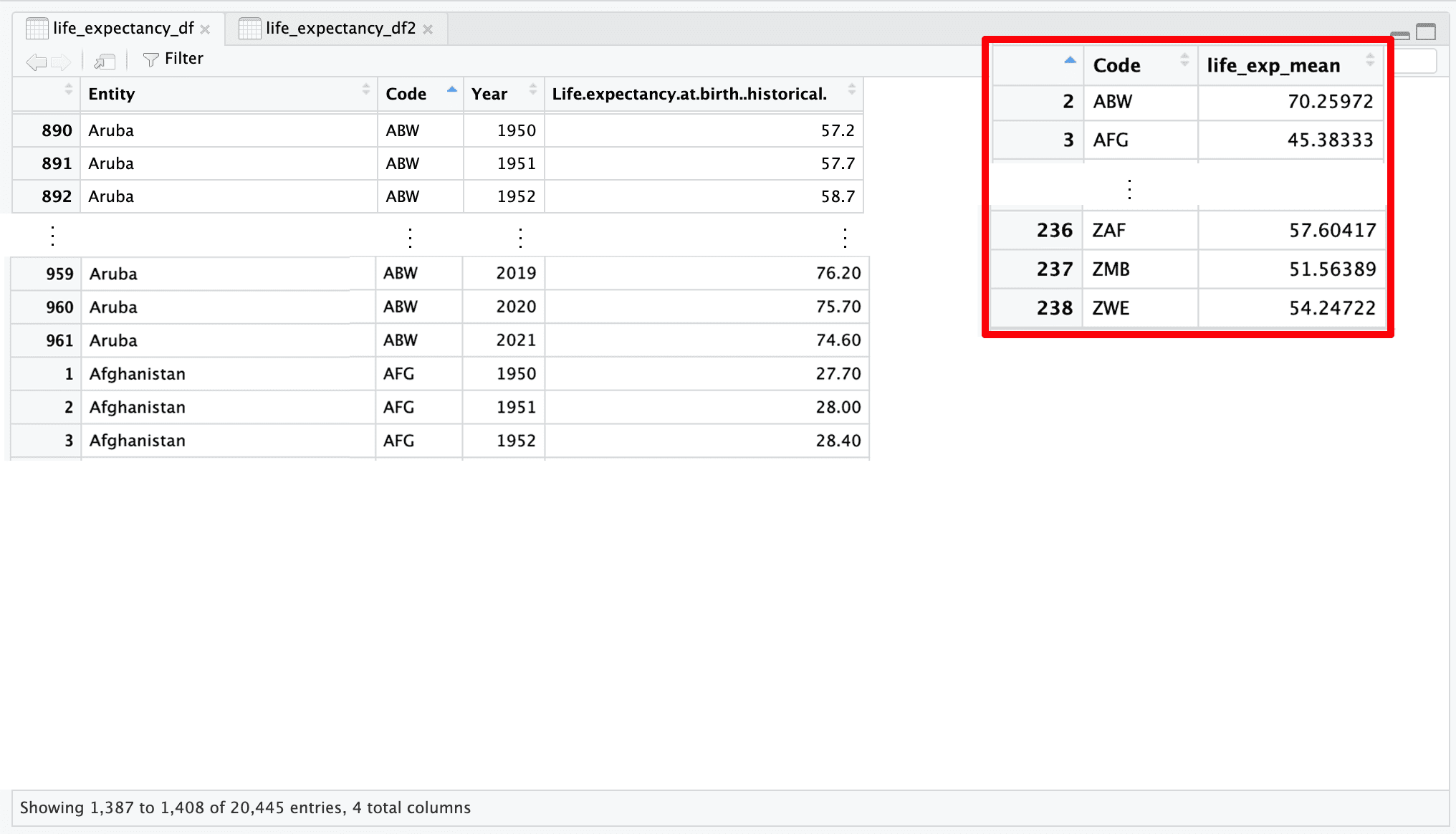
Task: Click Code header sort arrows in inset
Action: (1184, 60)
